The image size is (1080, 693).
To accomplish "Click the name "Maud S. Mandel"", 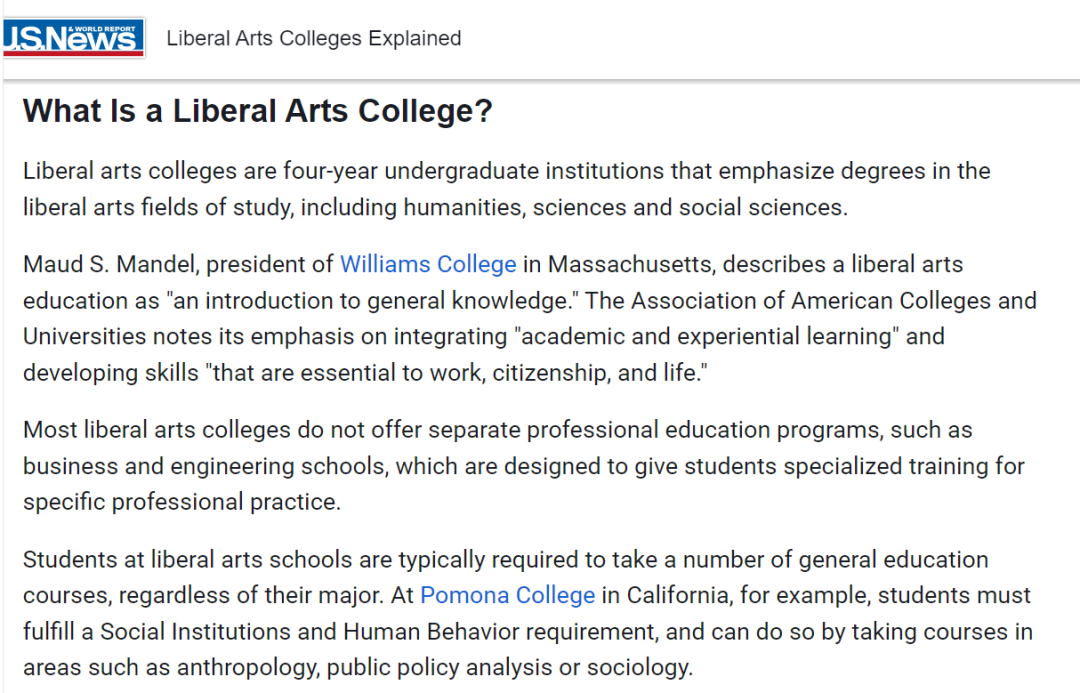I will click(x=108, y=265).
